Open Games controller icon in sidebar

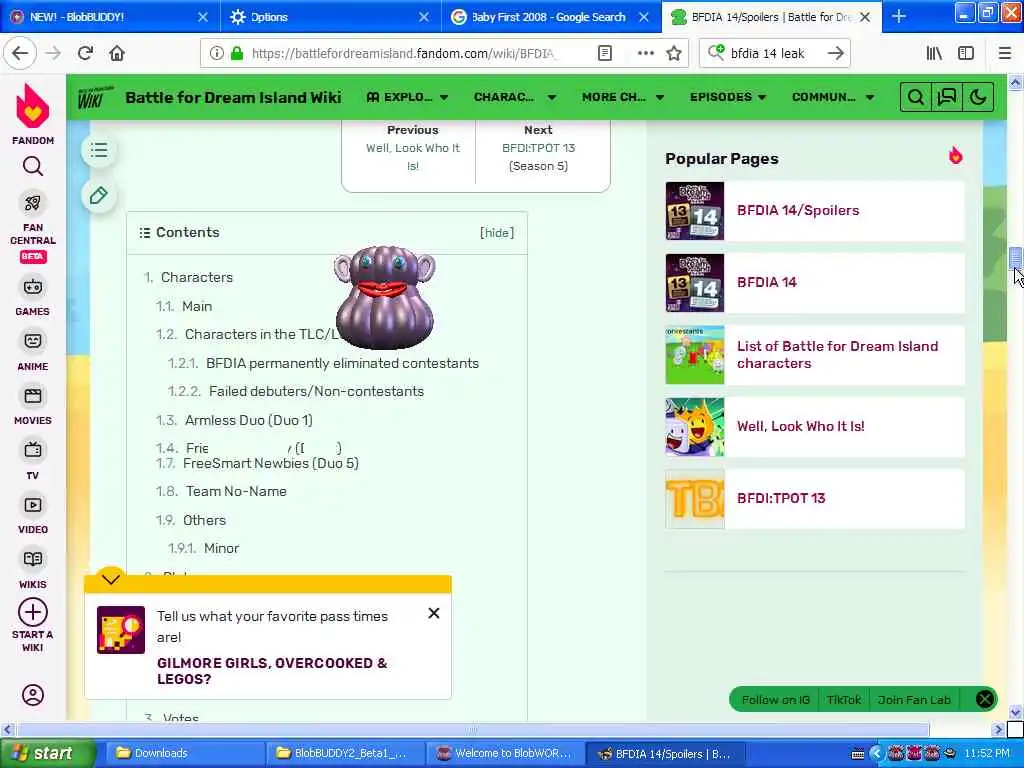[33, 287]
